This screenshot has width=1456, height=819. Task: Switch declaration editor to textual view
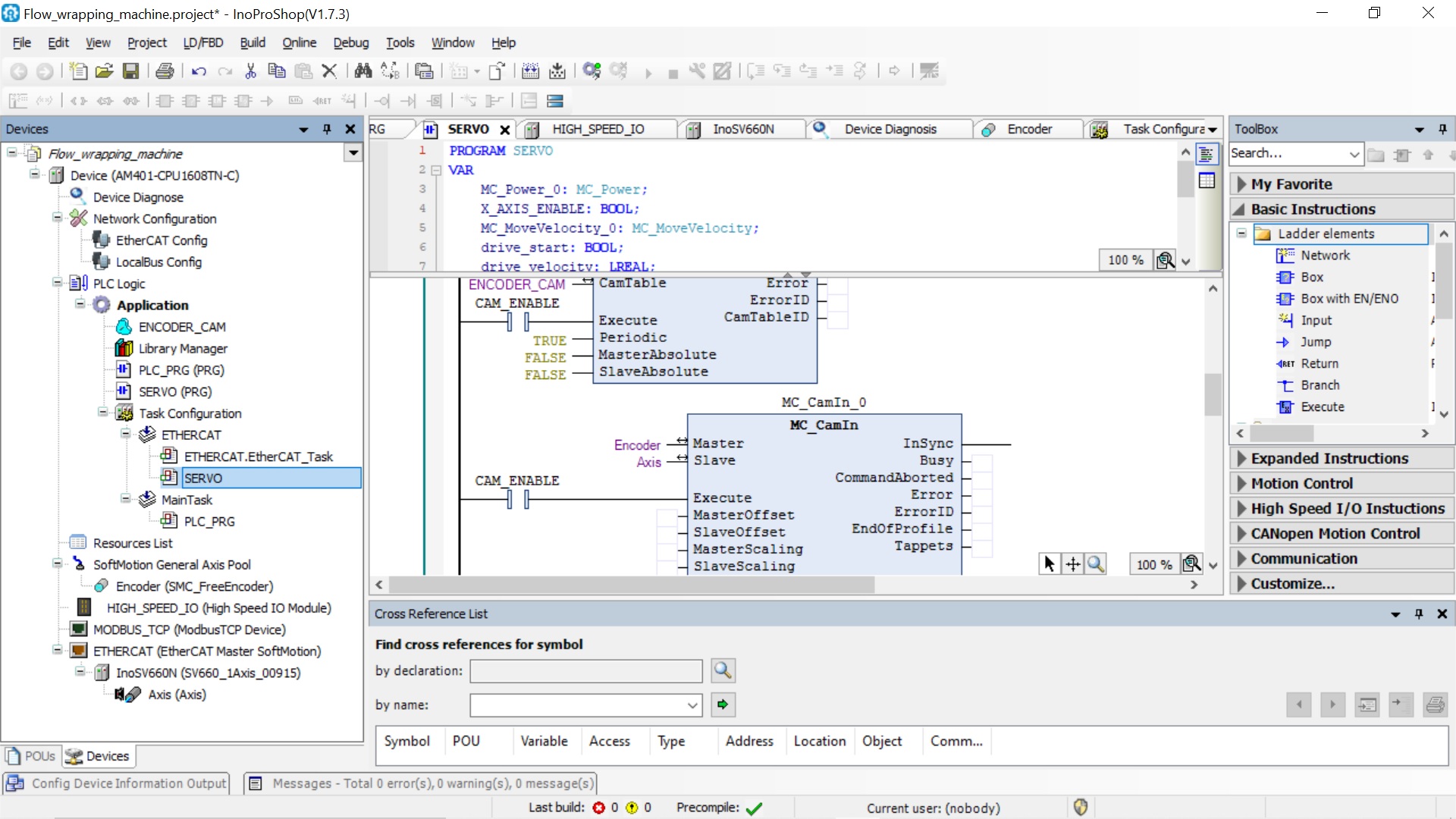(x=1207, y=155)
